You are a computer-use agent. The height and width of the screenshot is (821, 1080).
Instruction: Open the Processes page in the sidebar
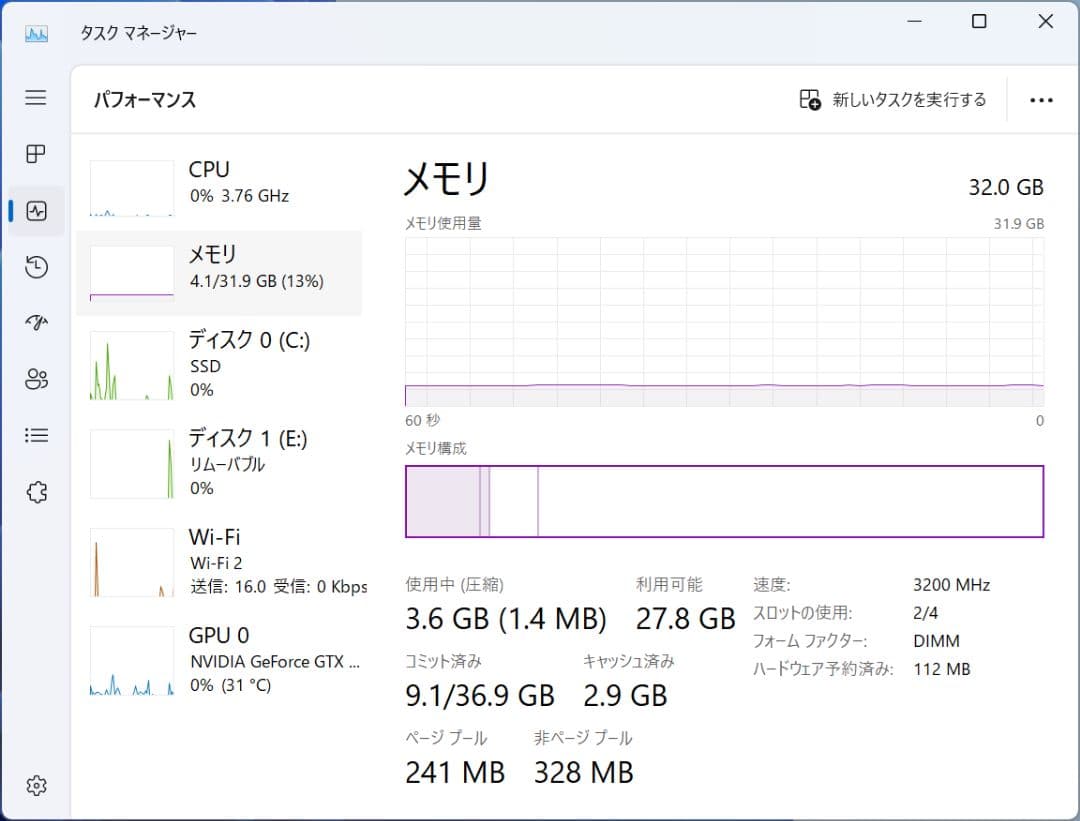point(35,154)
